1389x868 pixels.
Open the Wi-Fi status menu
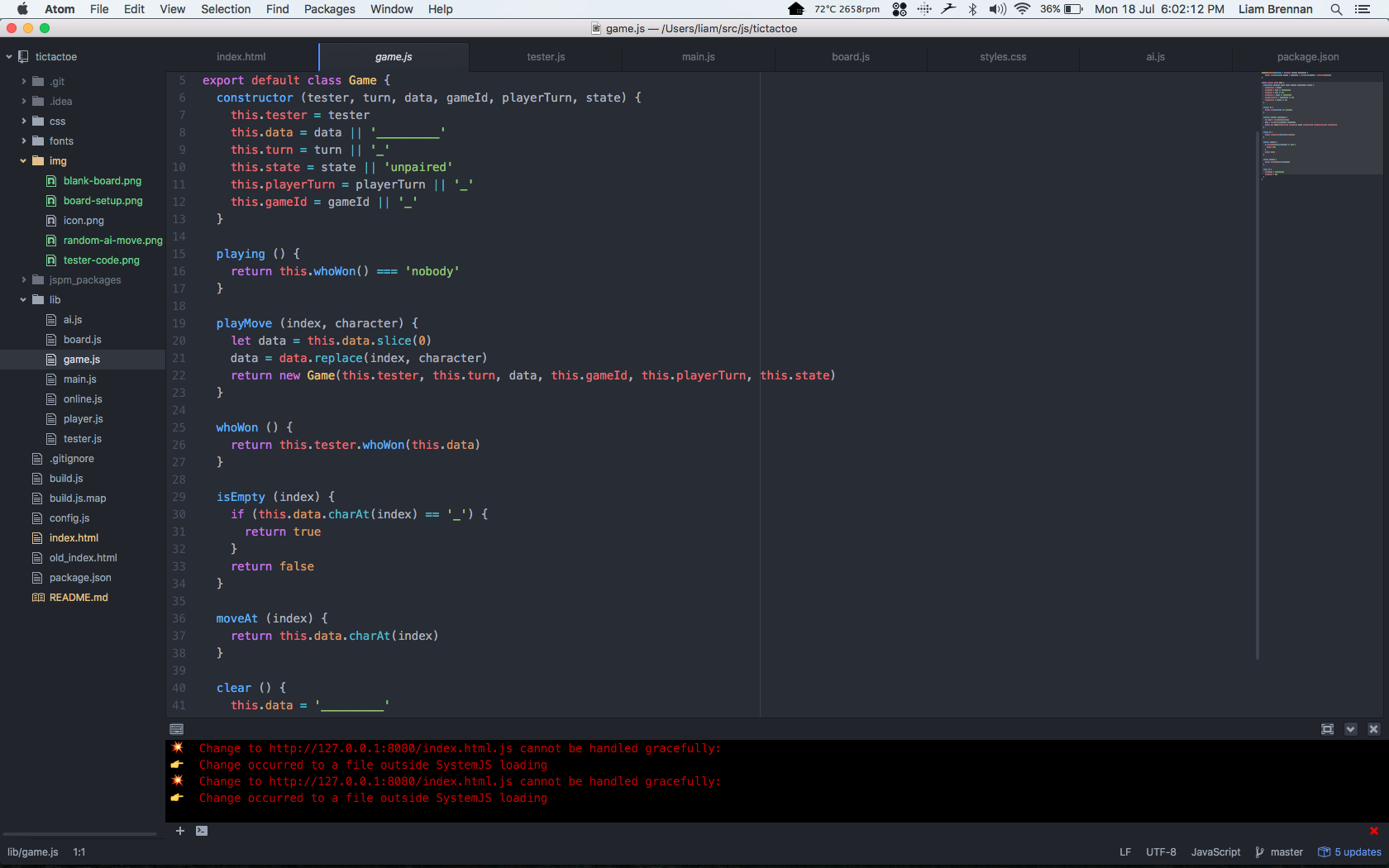(1022, 9)
